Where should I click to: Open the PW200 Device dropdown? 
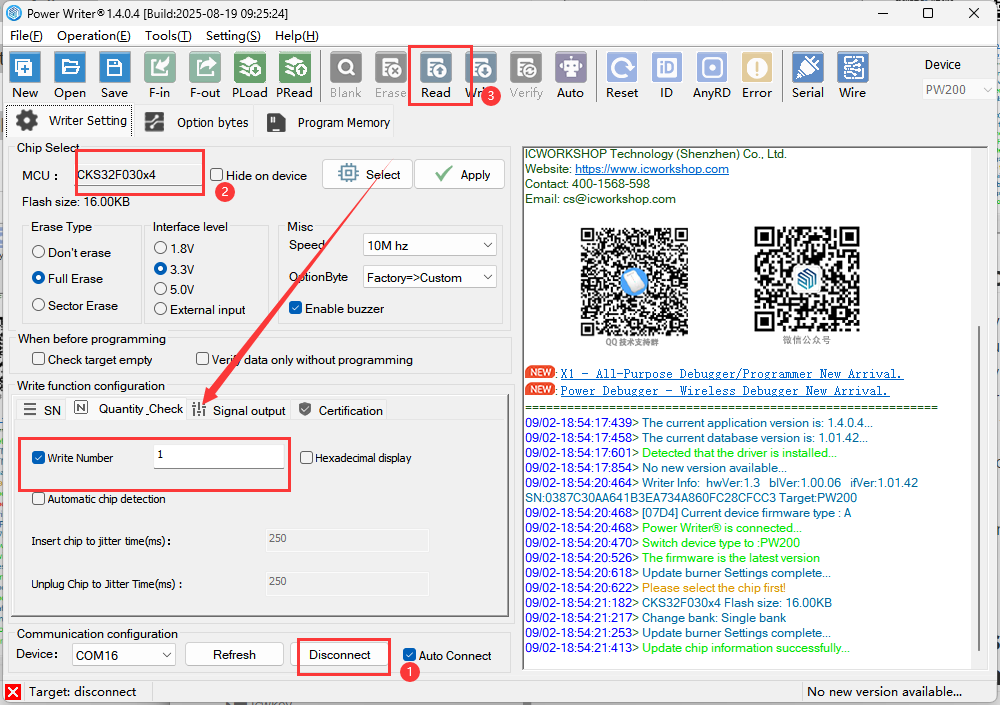click(x=959, y=90)
